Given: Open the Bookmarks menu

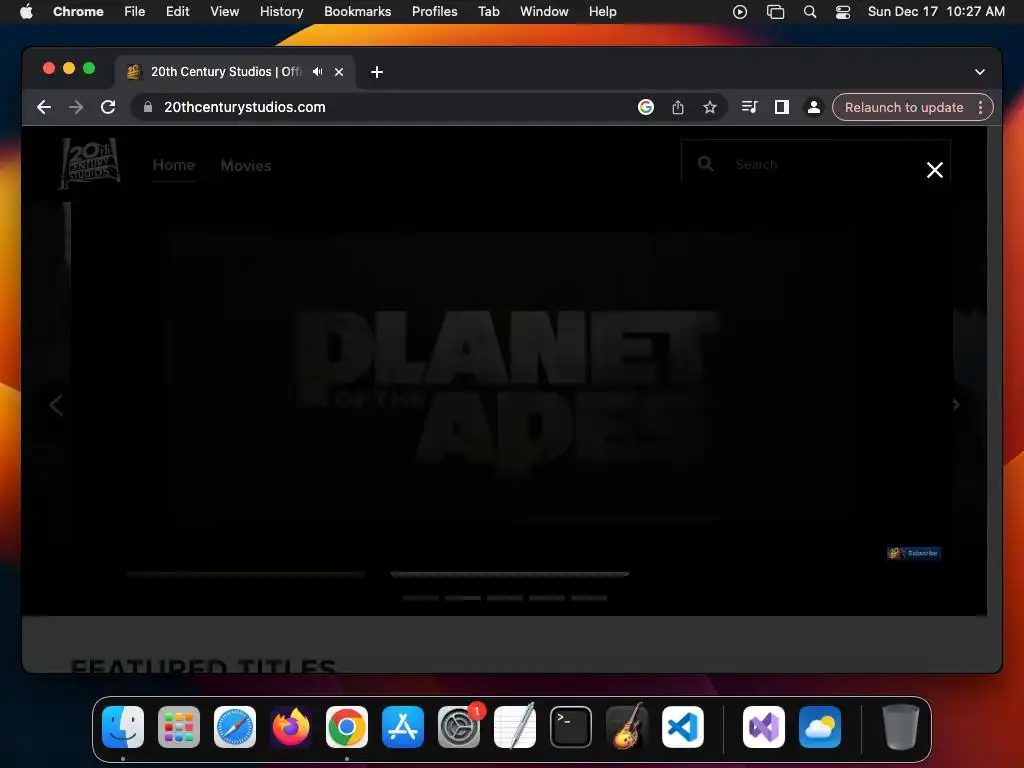Looking at the screenshot, I should (358, 11).
